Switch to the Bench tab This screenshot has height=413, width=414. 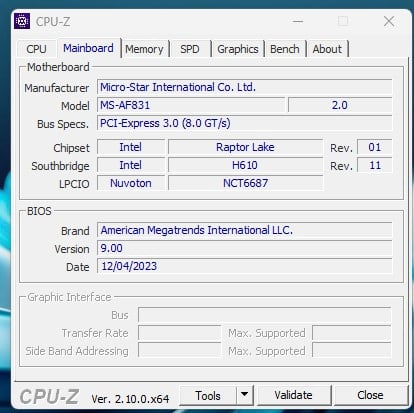coord(285,49)
